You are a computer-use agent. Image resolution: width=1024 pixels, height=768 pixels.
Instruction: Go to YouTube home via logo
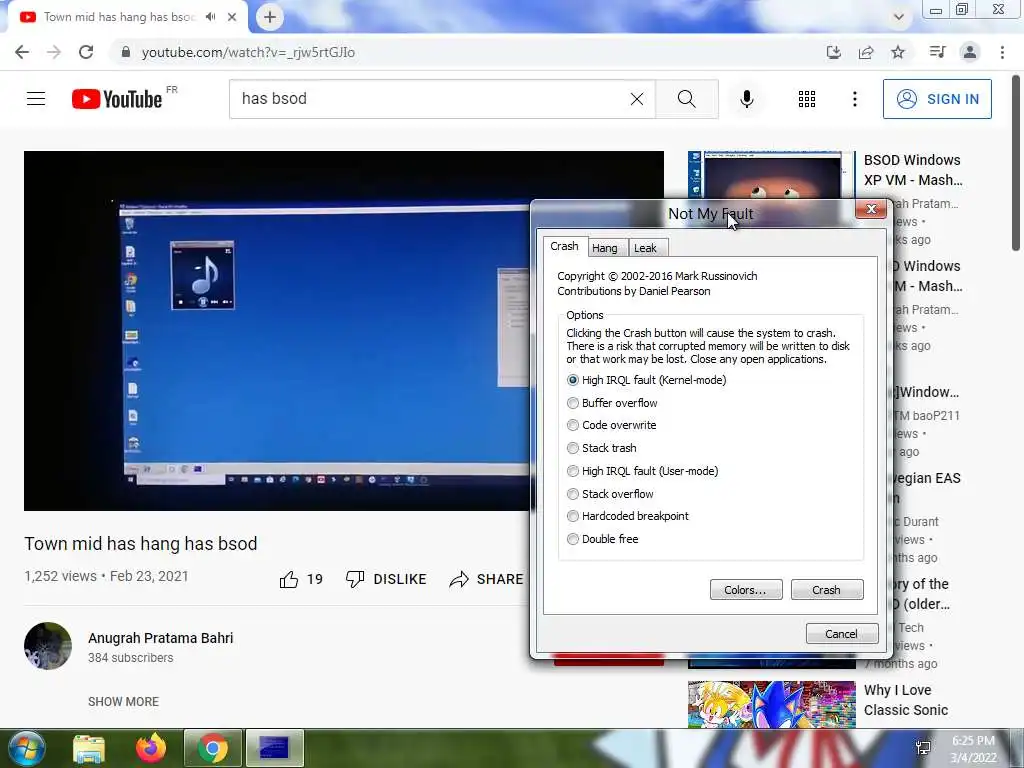click(118, 99)
